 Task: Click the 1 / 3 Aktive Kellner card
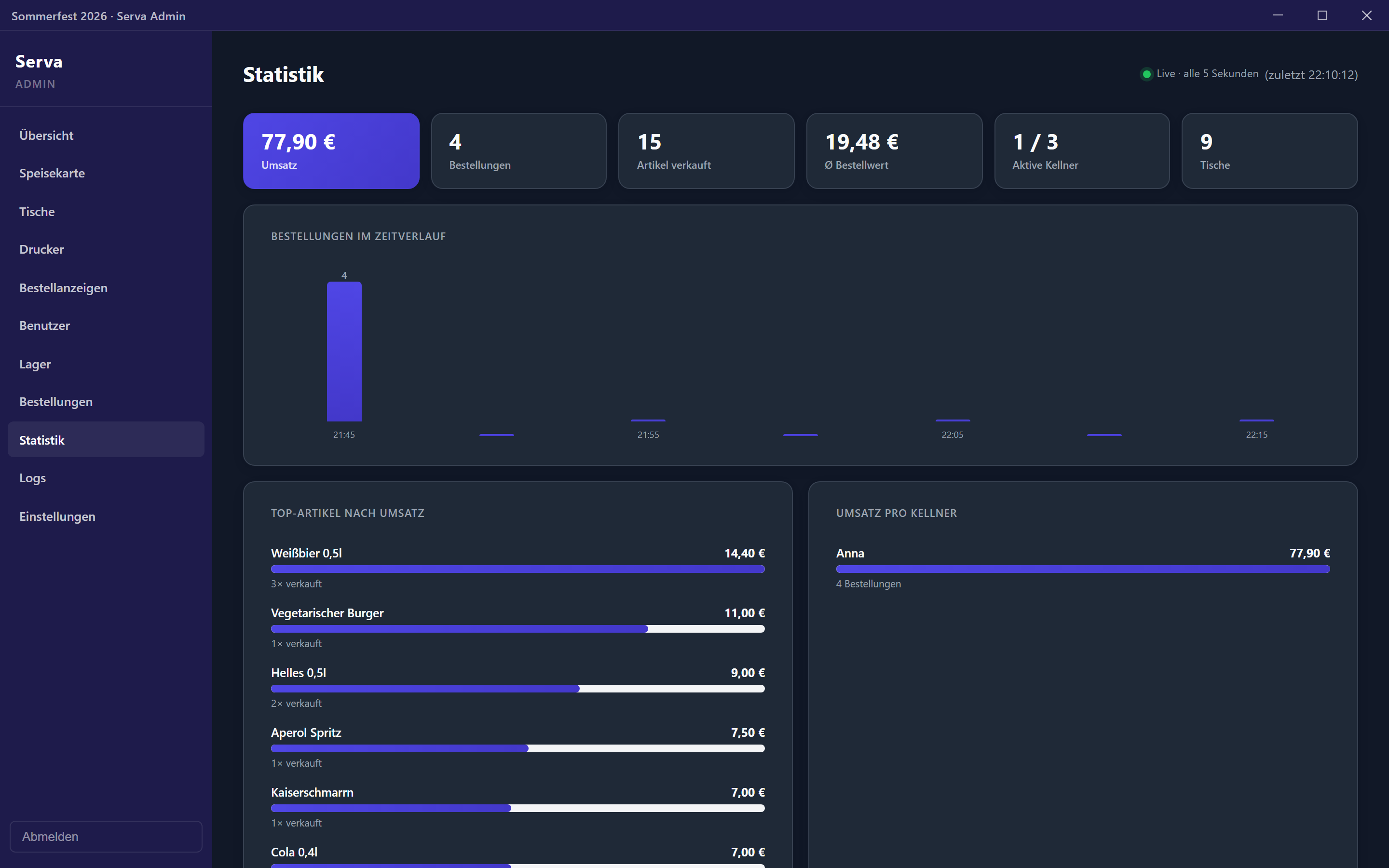tap(1082, 151)
